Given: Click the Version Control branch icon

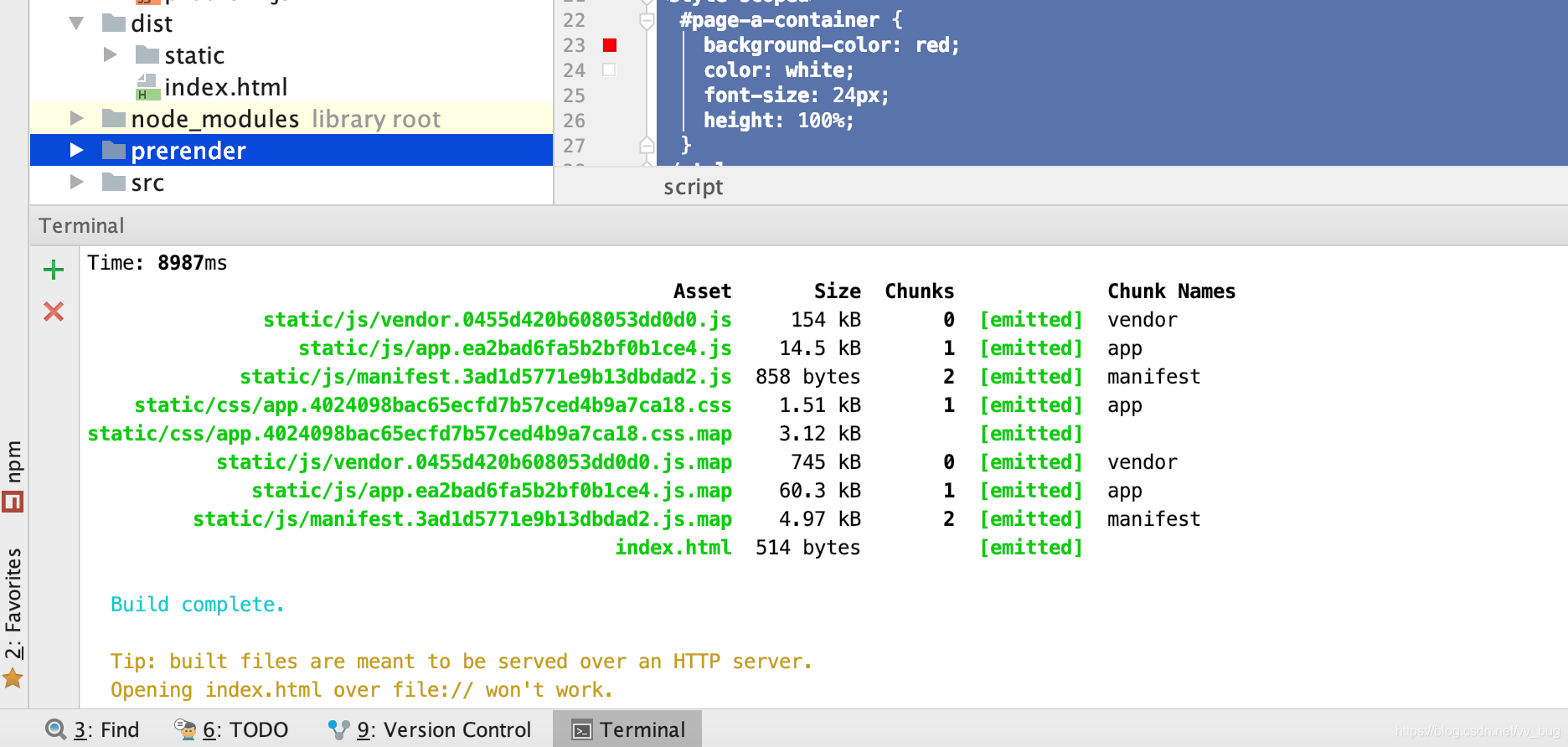Looking at the screenshot, I should pos(338,729).
